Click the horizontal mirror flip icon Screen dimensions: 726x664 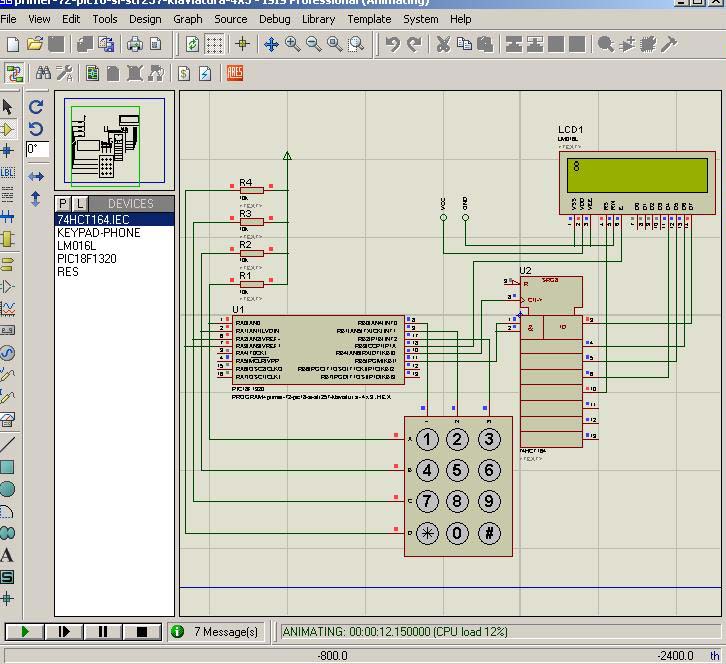tap(36, 176)
